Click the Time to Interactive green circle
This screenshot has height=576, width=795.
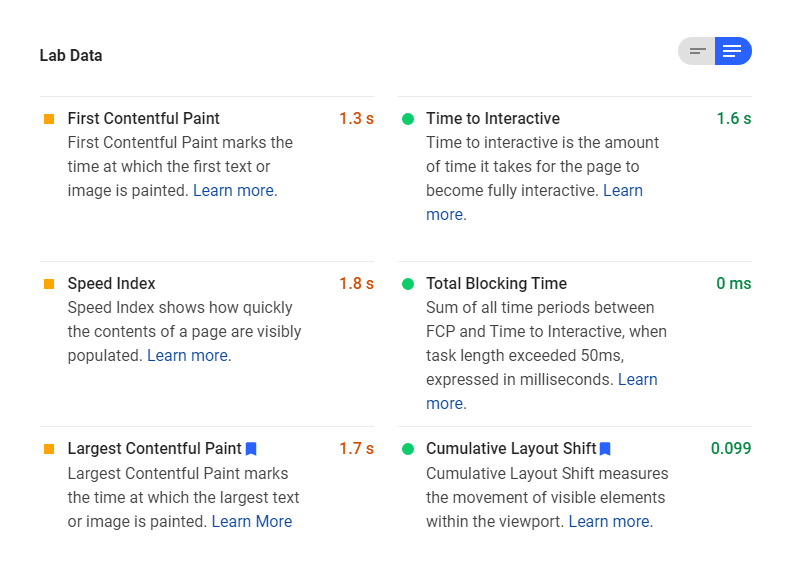pyautogui.click(x=408, y=119)
